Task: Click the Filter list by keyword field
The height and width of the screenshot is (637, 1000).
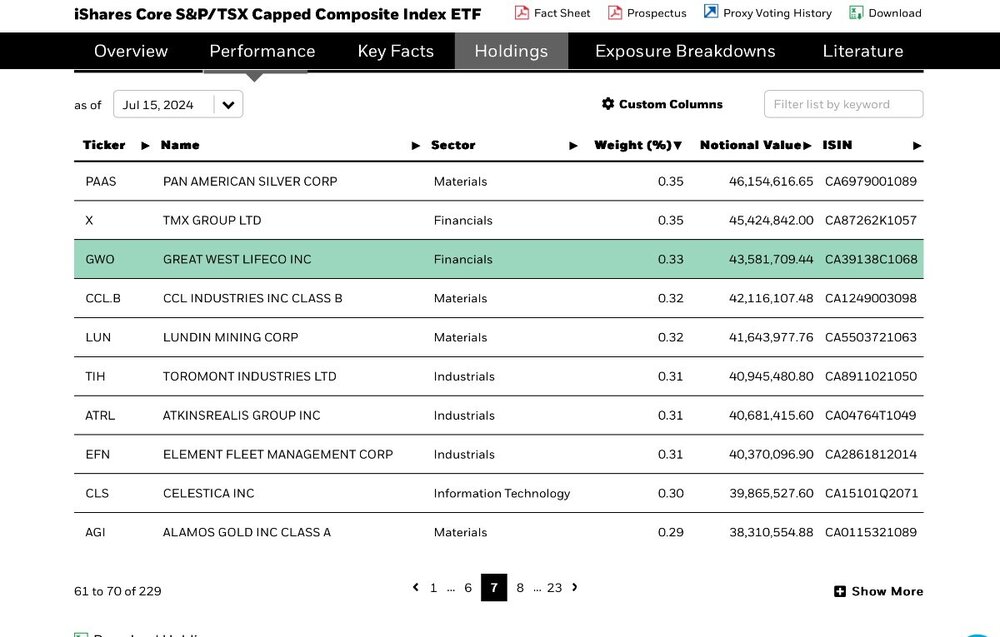Action: tap(843, 104)
